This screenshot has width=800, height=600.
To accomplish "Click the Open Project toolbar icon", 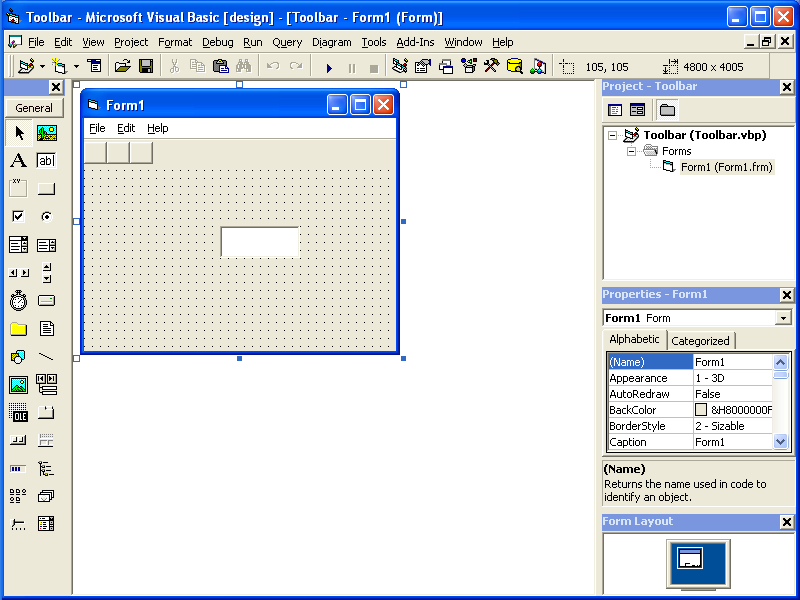I will pyautogui.click(x=122, y=66).
